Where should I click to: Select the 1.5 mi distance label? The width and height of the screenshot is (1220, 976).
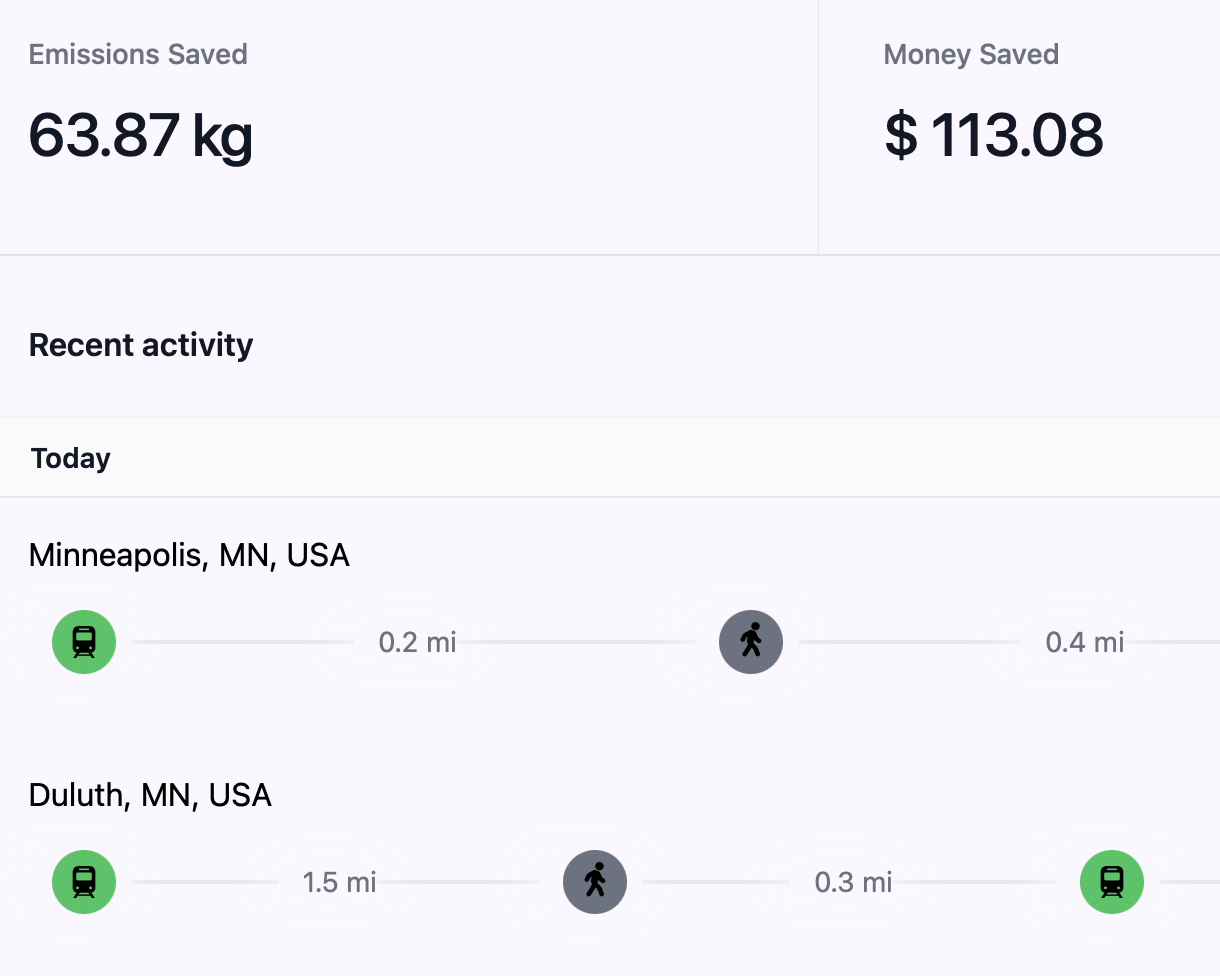(x=340, y=882)
